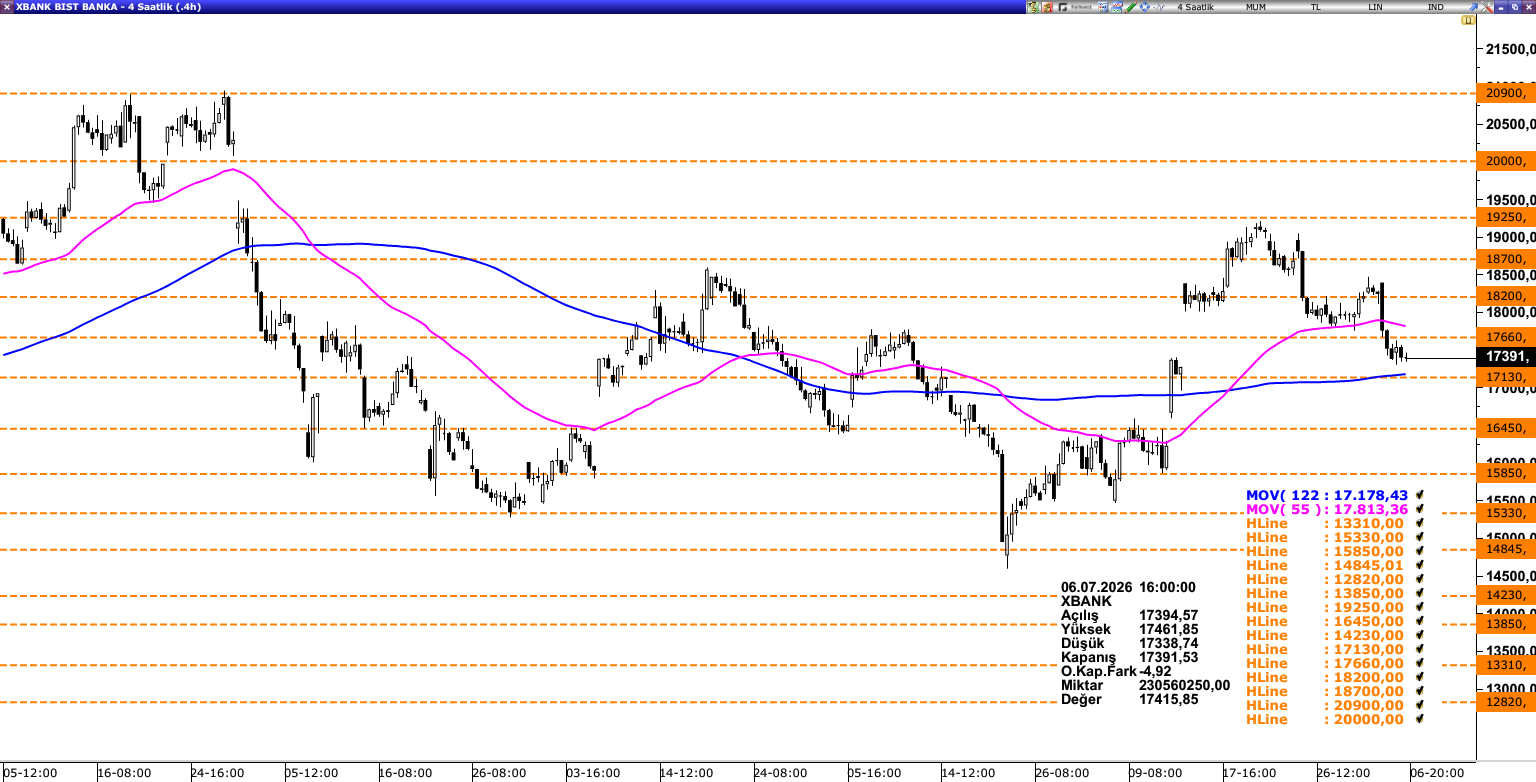Toggle checkmark for HLine 17130,00

pos(1419,649)
